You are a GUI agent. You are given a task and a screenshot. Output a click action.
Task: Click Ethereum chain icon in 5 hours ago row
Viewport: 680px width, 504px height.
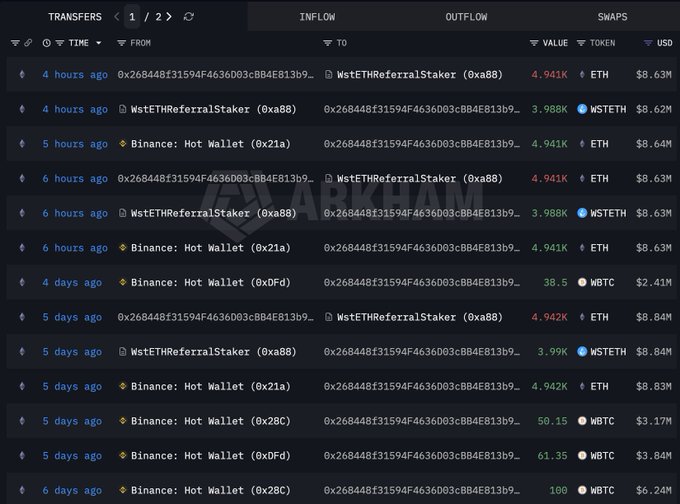(22, 144)
